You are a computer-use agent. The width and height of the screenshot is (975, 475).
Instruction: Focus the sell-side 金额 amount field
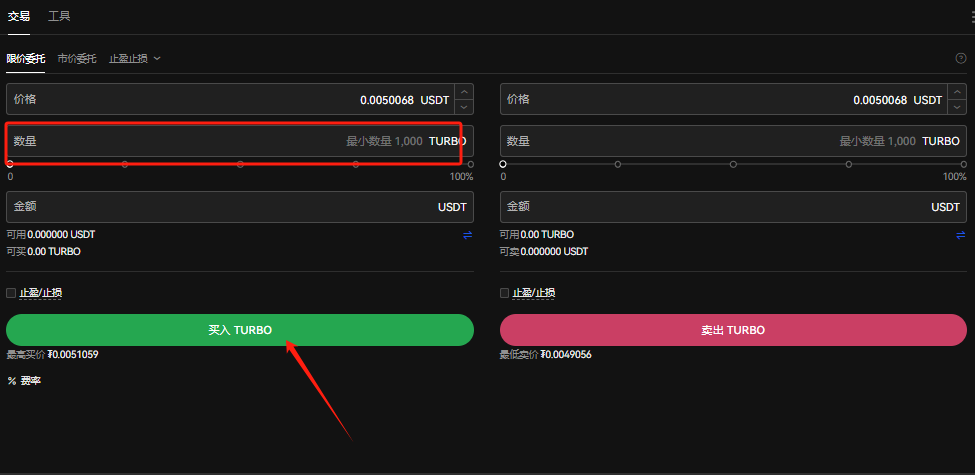(x=733, y=207)
